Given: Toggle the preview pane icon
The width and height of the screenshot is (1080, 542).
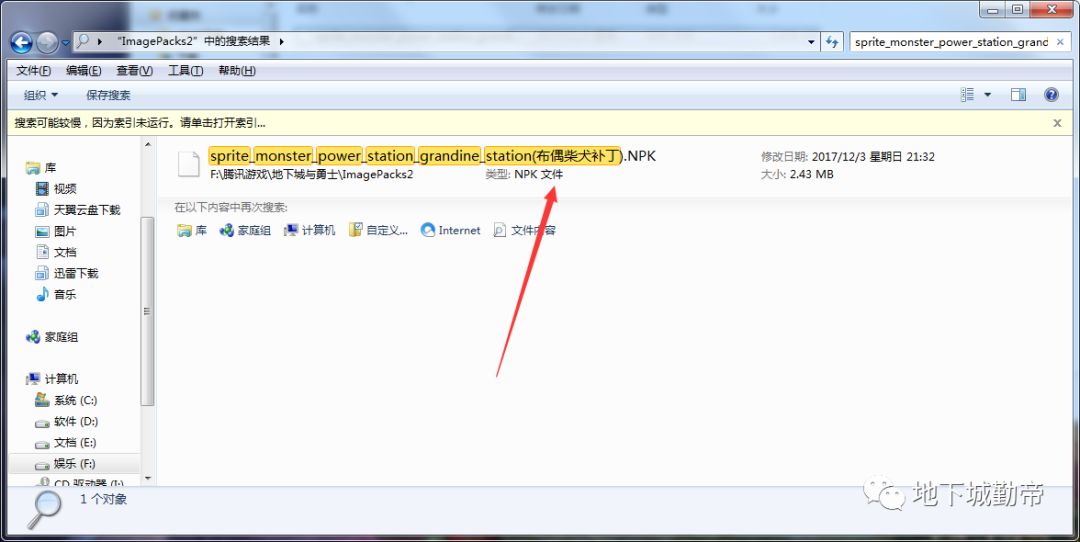Looking at the screenshot, I should coord(1018,94).
